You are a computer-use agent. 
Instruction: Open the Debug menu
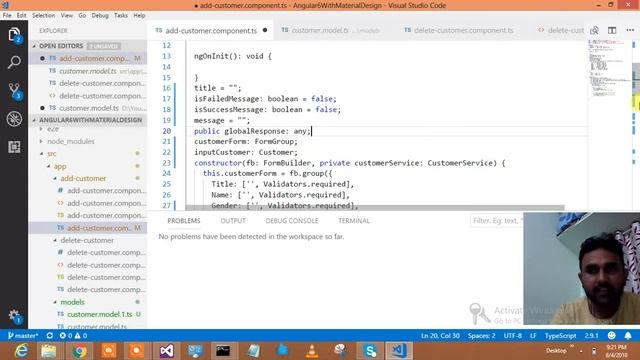[x=100, y=16]
